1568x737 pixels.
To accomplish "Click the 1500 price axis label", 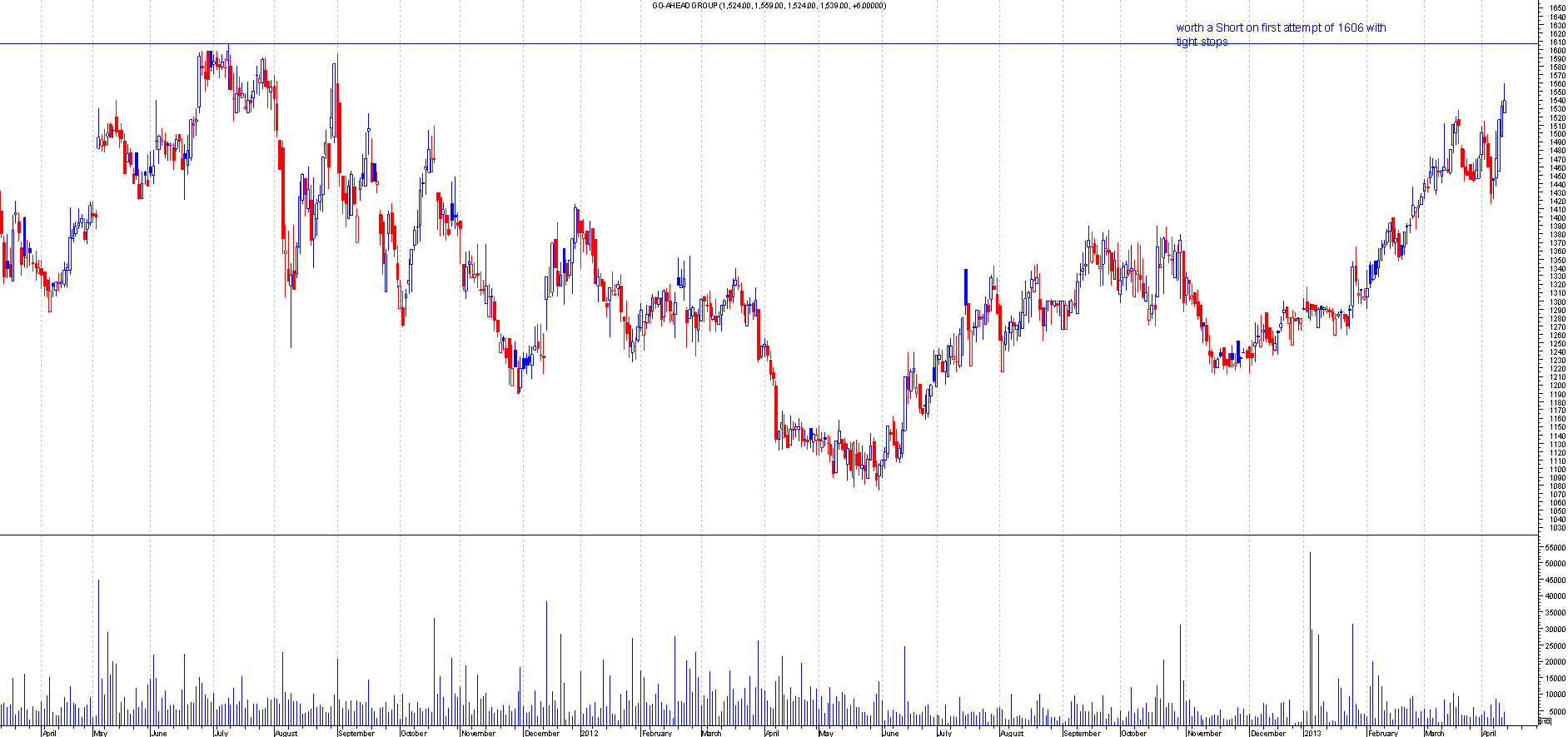I will coord(1556,134).
